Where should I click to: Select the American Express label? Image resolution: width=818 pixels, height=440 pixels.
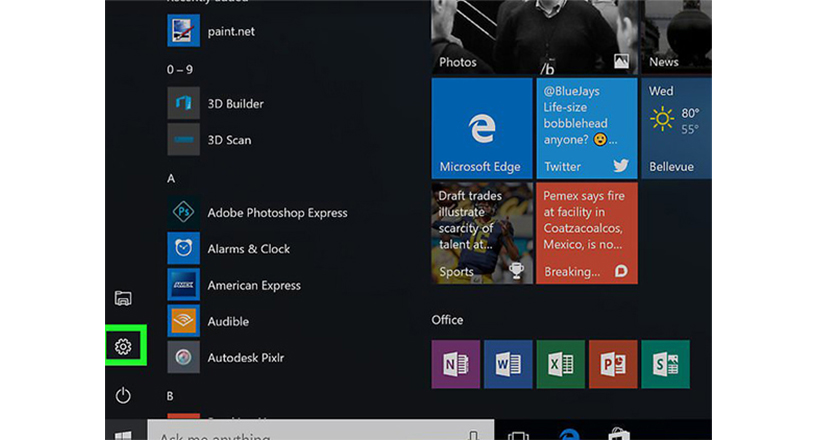[x=254, y=286]
